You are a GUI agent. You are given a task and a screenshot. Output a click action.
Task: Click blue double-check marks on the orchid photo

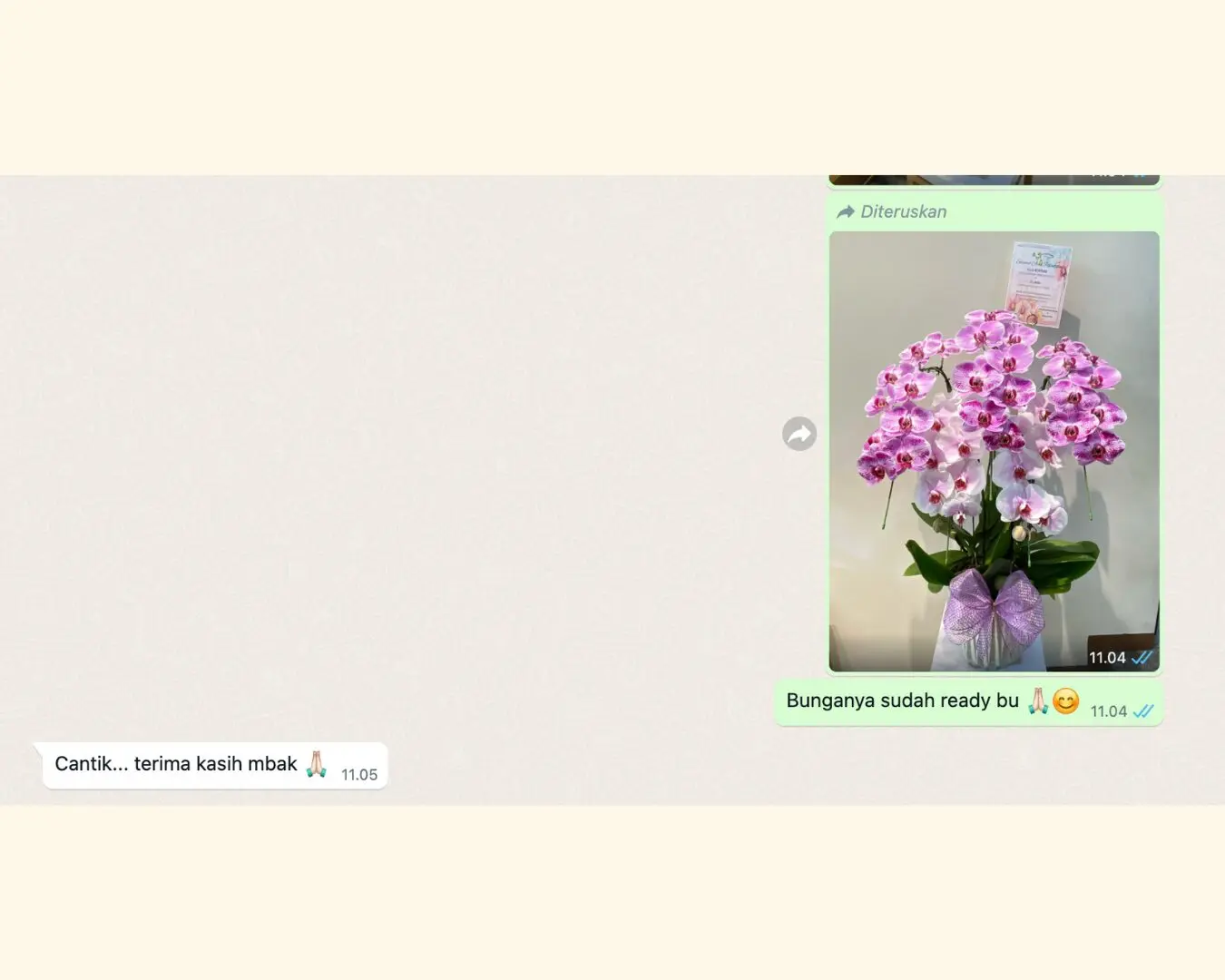(x=1142, y=658)
